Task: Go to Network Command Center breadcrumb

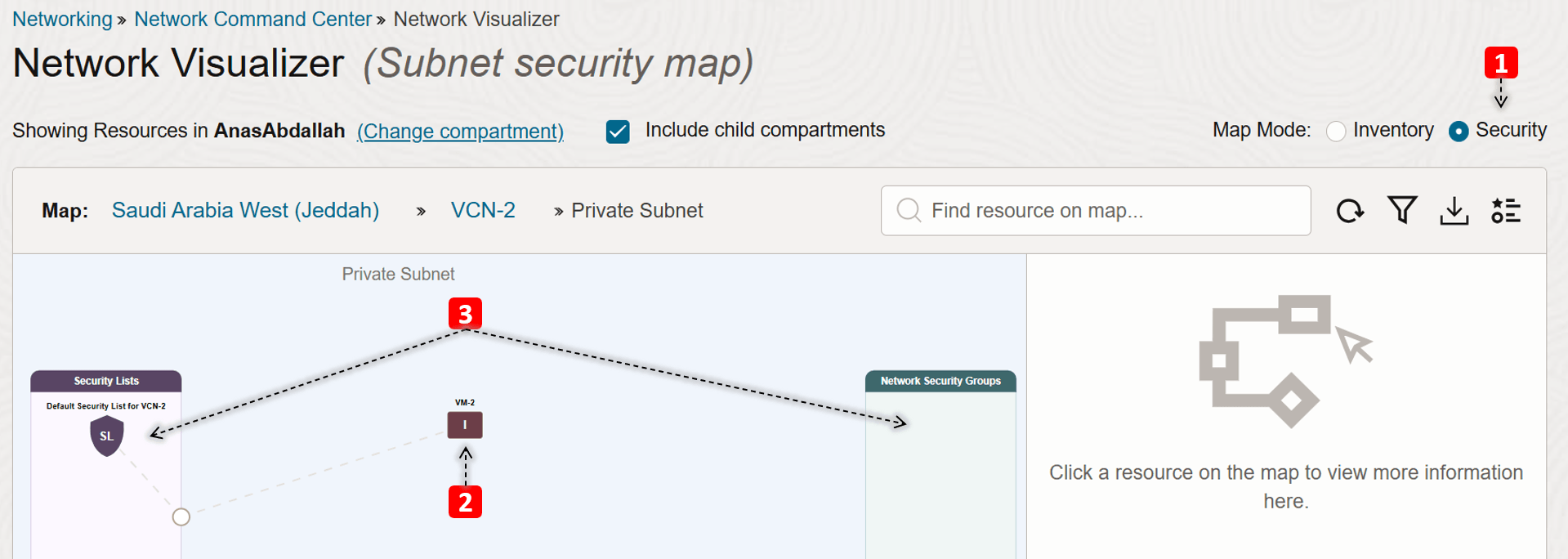Action: click(x=252, y=20)
